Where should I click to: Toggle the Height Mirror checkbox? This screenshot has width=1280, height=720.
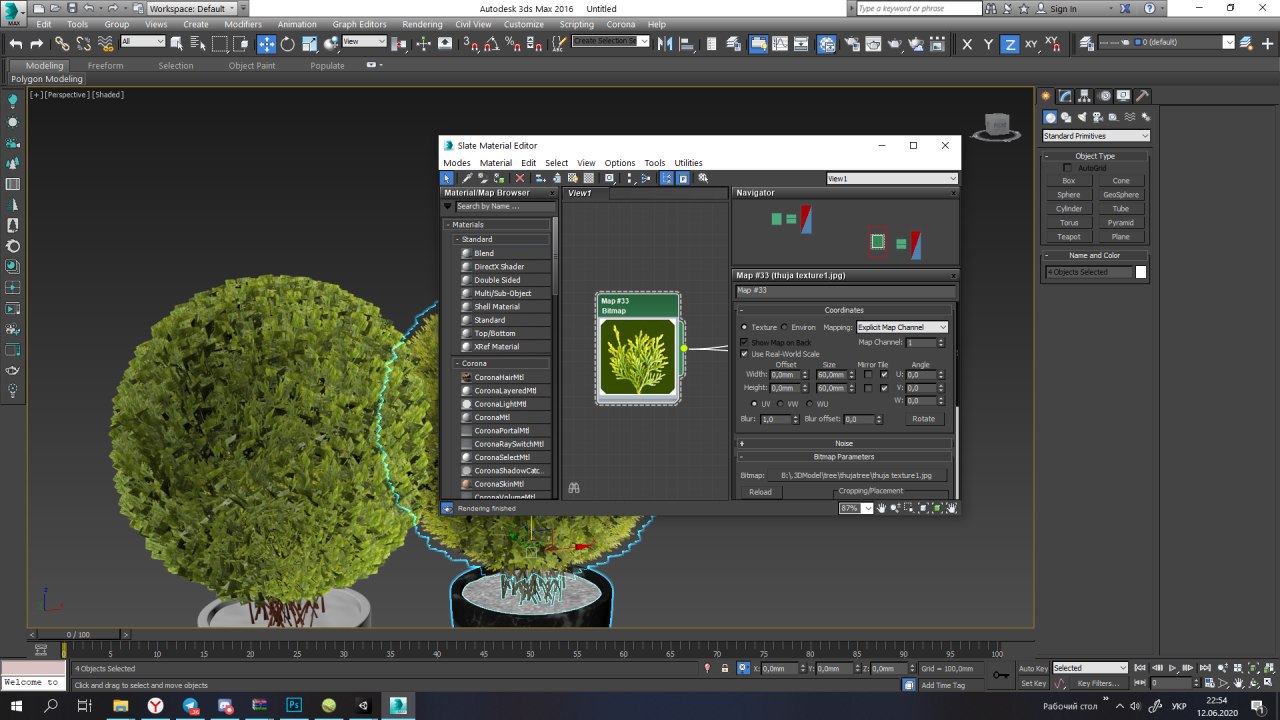[868, 388]
